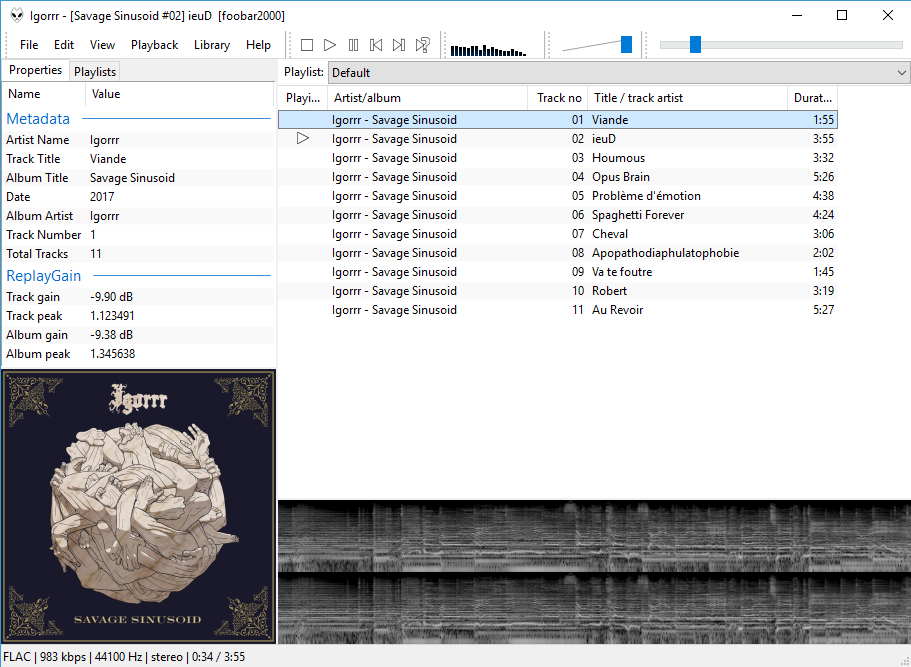
Task: Click the Track Number property row
Action: (139, 235)
